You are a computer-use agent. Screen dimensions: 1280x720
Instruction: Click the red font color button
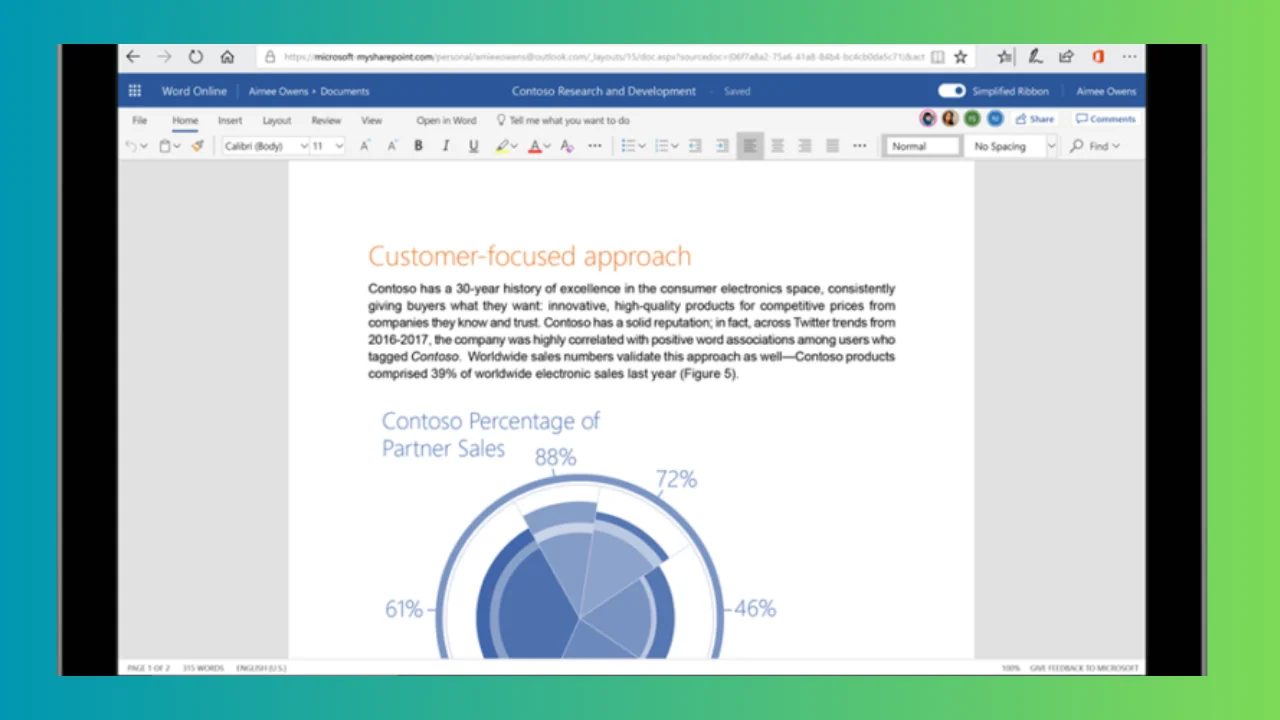coord(534,146)
